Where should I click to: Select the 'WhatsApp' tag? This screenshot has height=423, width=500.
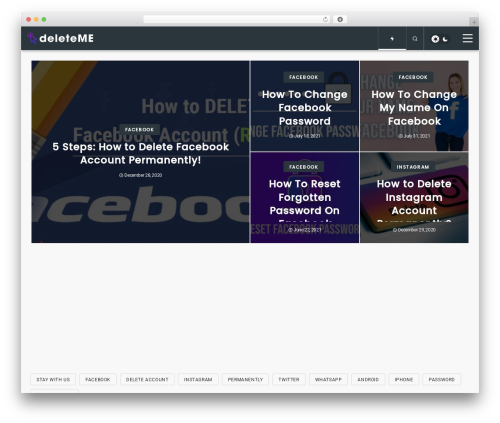328,379
